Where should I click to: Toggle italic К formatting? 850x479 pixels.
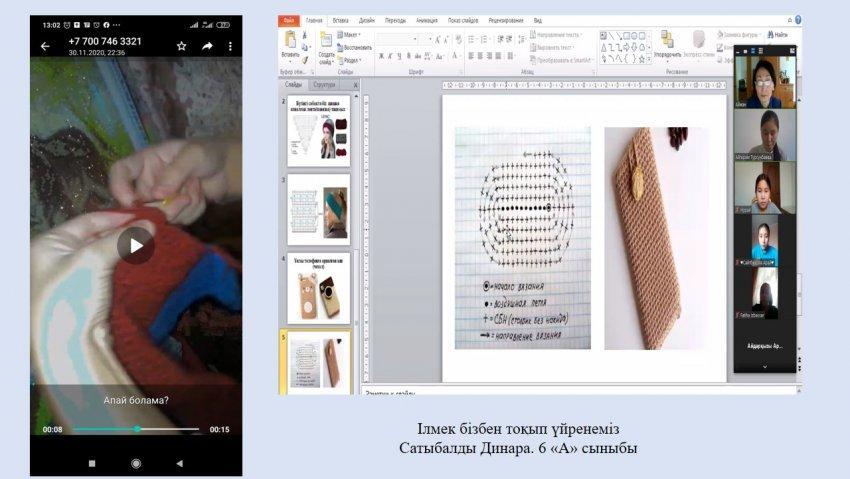(390, 56)
